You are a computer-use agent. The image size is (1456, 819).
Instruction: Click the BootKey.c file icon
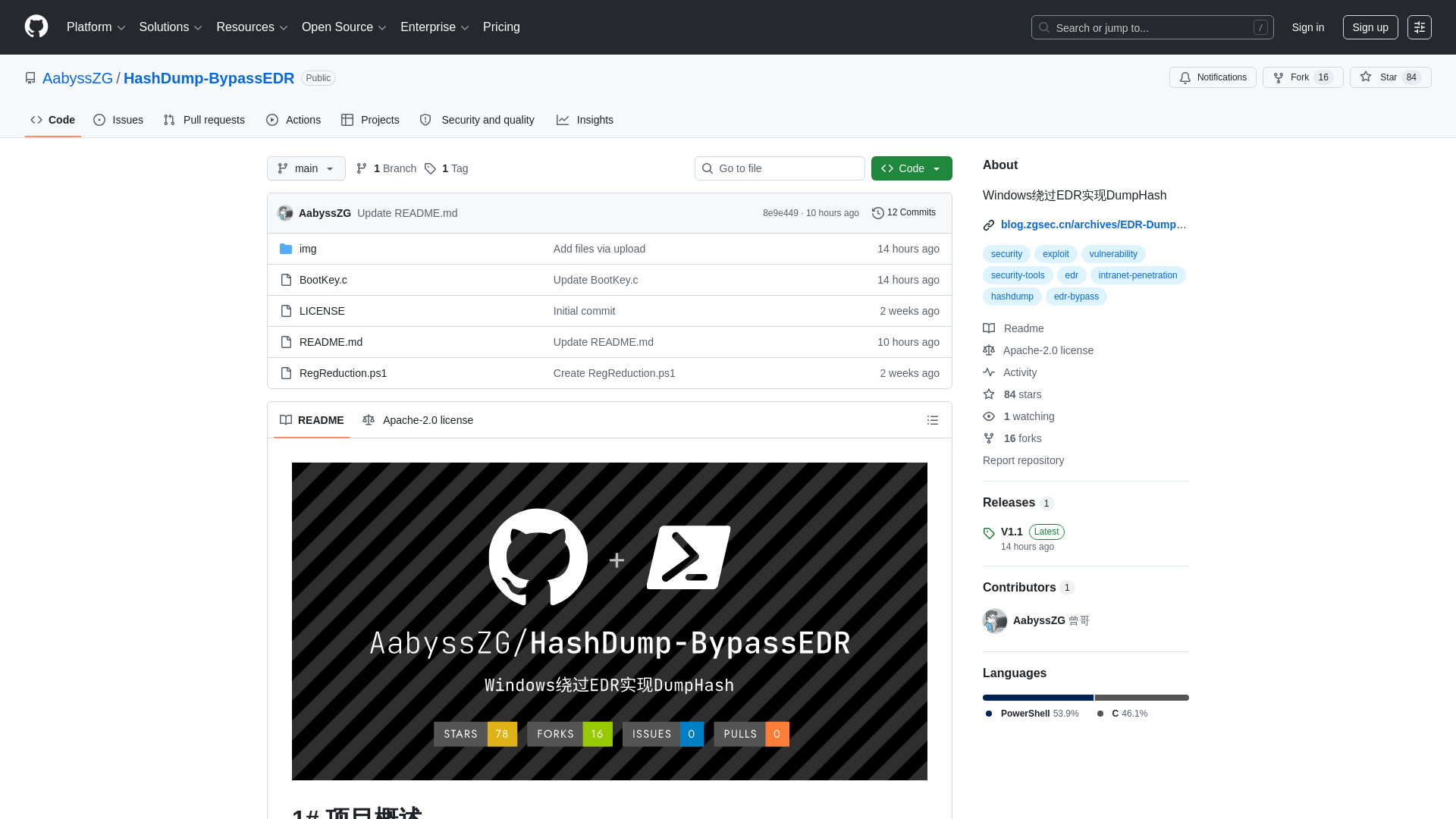click(x=286, y=280)
